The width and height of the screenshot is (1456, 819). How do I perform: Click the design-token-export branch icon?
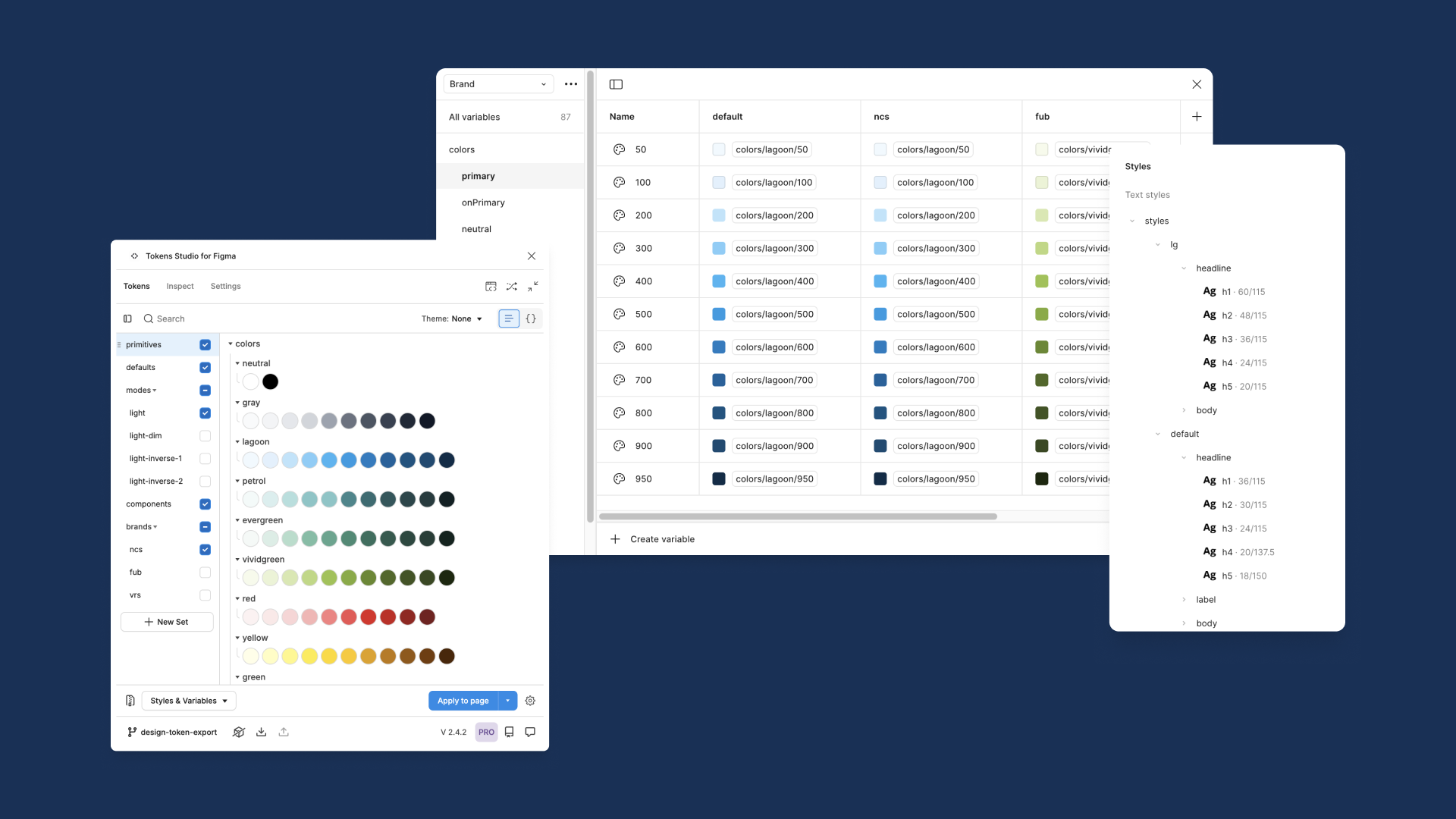[x=132, y=733]
